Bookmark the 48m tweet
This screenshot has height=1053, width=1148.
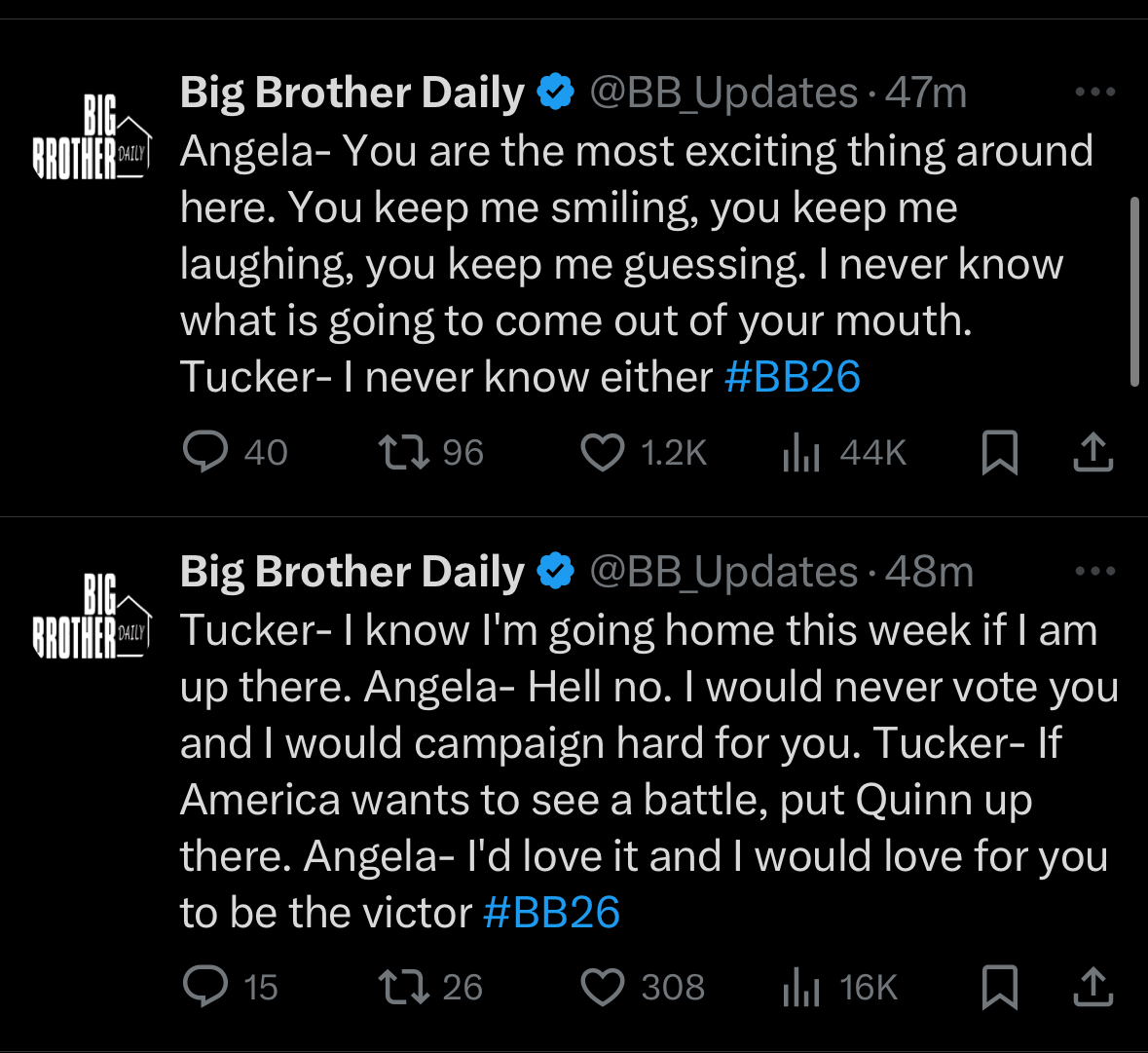(x=999, y=987)
